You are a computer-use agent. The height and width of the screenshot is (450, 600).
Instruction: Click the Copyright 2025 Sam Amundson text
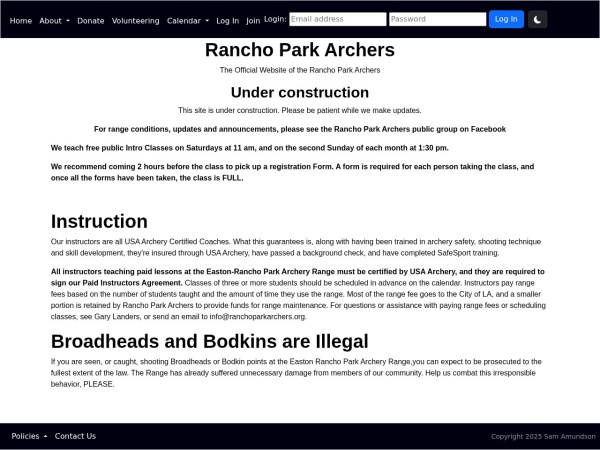pos(543,437)
